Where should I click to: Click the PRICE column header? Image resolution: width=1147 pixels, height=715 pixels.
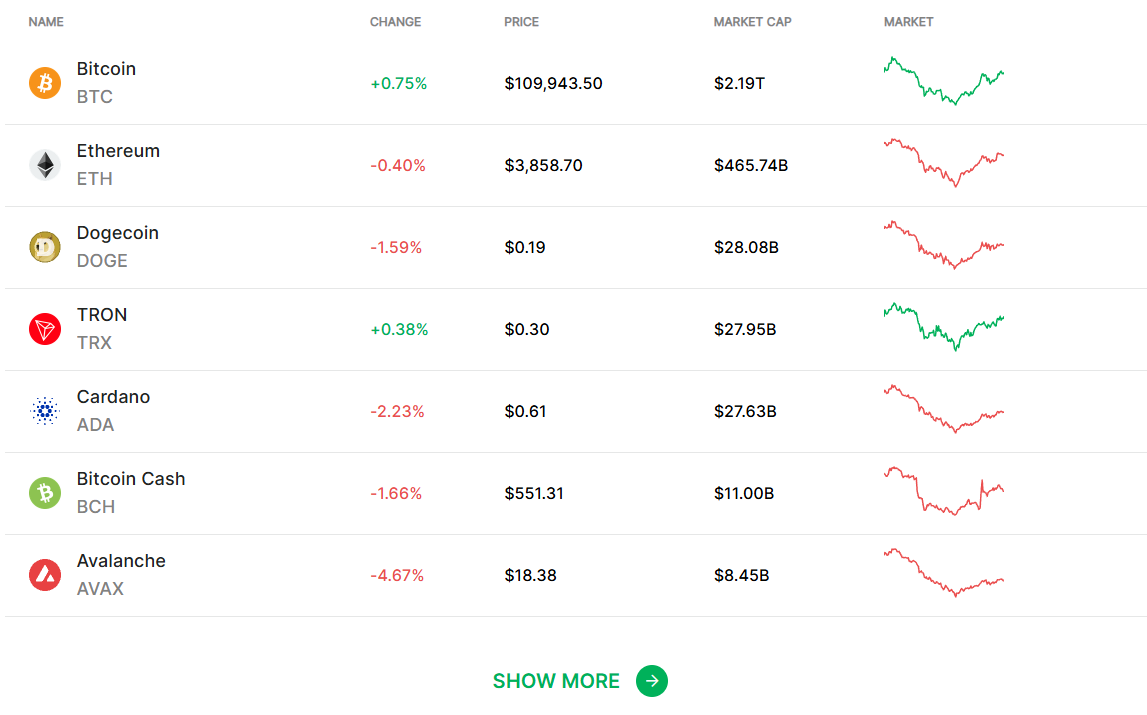point(521,22)
